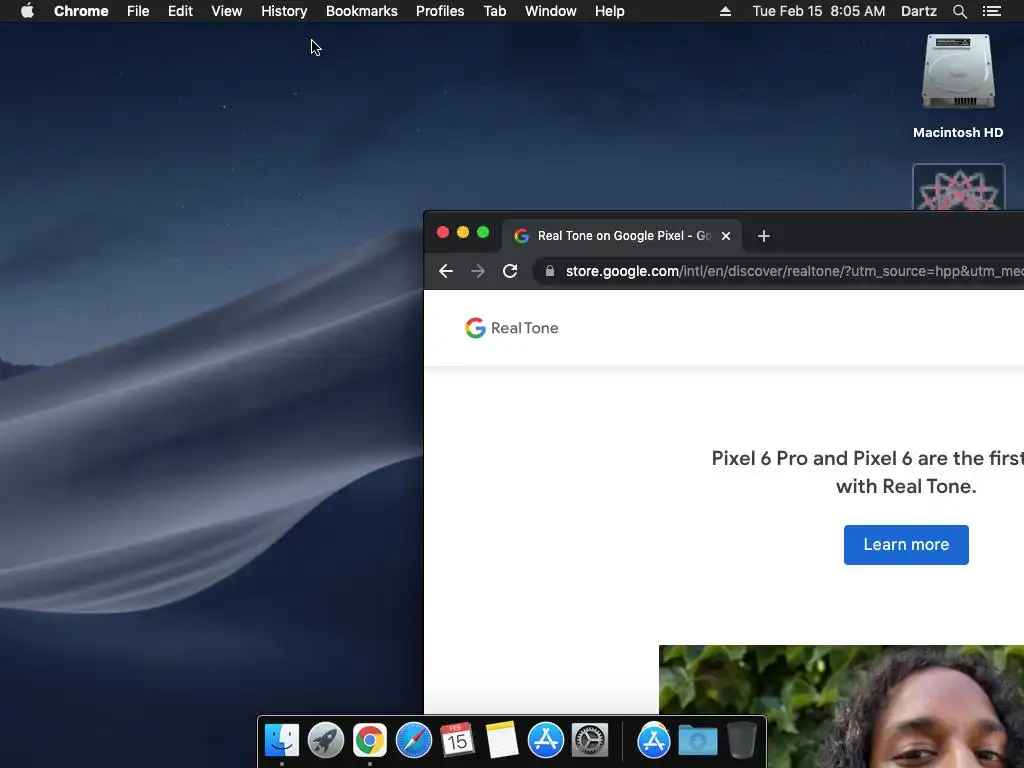This screenshot has width=1024, height=768.
Task: Open the Help menu
Action: (x=609, y=11)
